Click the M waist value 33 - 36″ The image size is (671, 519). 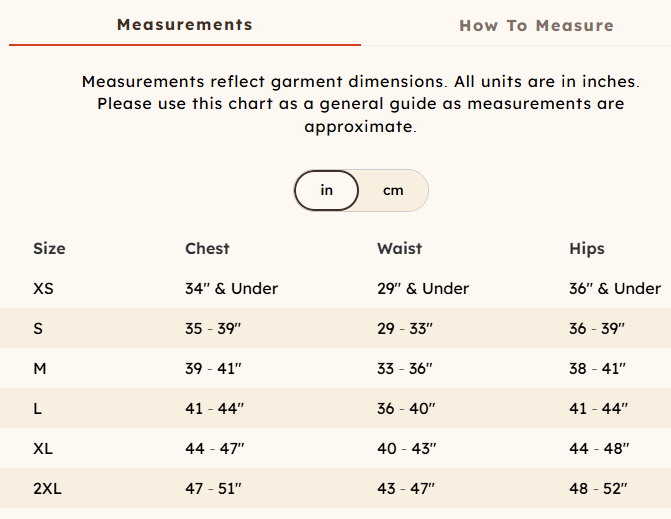[x=404, y=368]
